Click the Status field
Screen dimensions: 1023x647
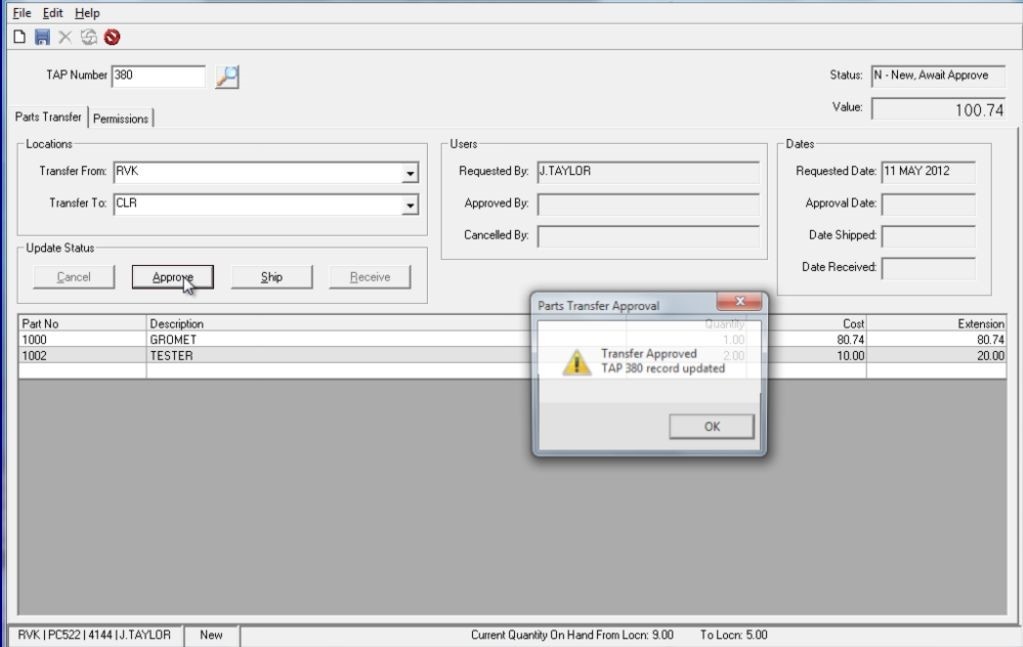pyautogui.click(x=938, y=76)
